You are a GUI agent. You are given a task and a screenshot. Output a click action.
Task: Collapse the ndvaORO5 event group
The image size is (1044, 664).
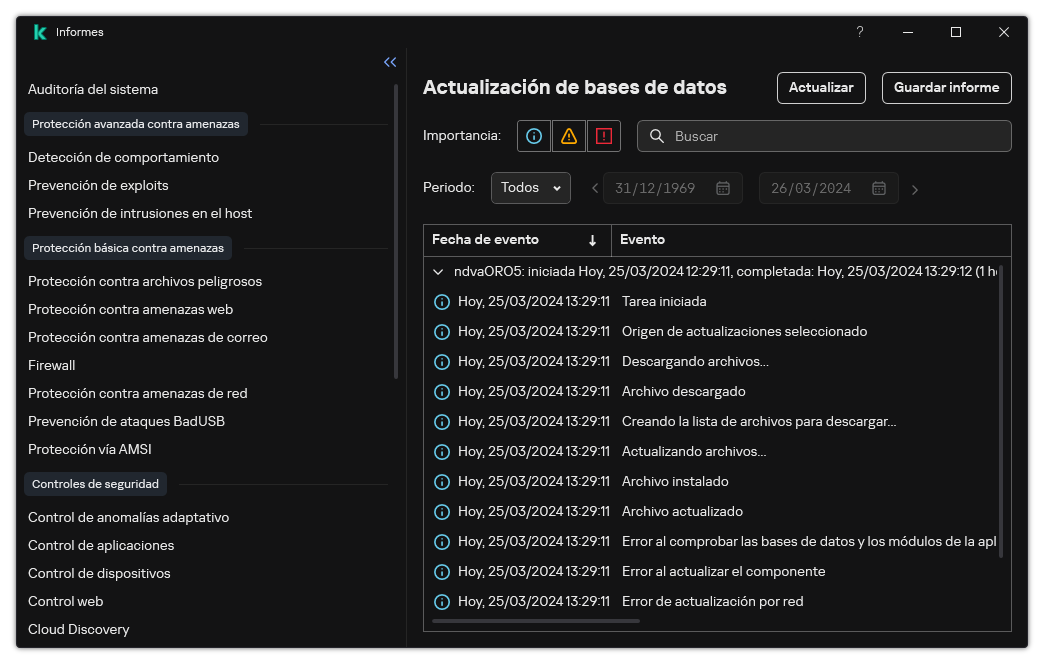pos(437,271)
